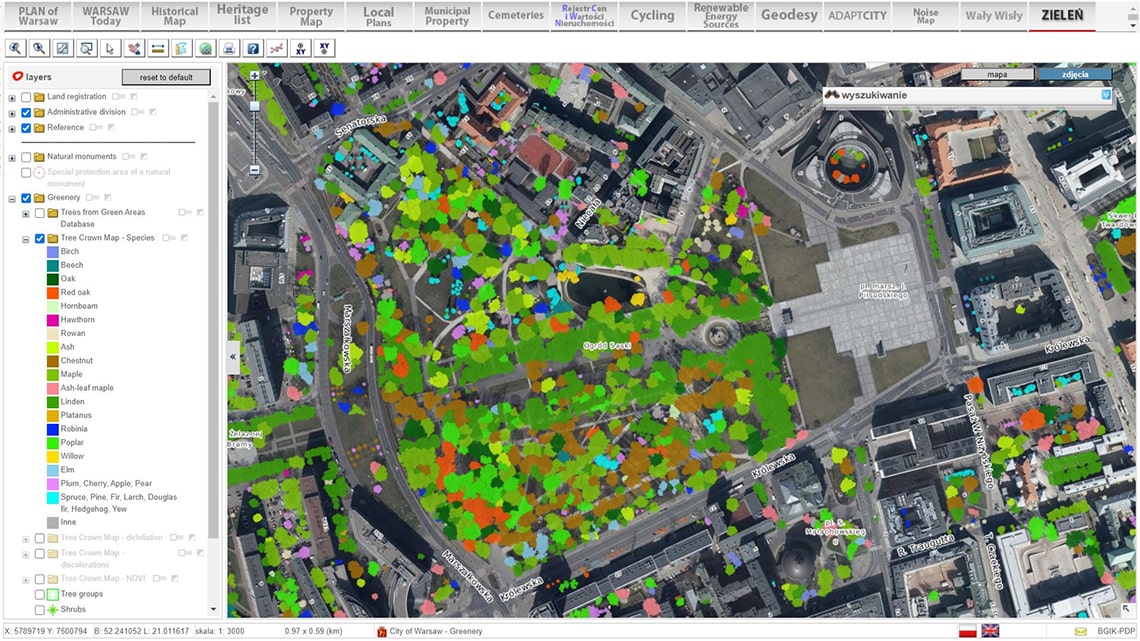Click the City of Warsaw Greenery icon

point(382,632)
